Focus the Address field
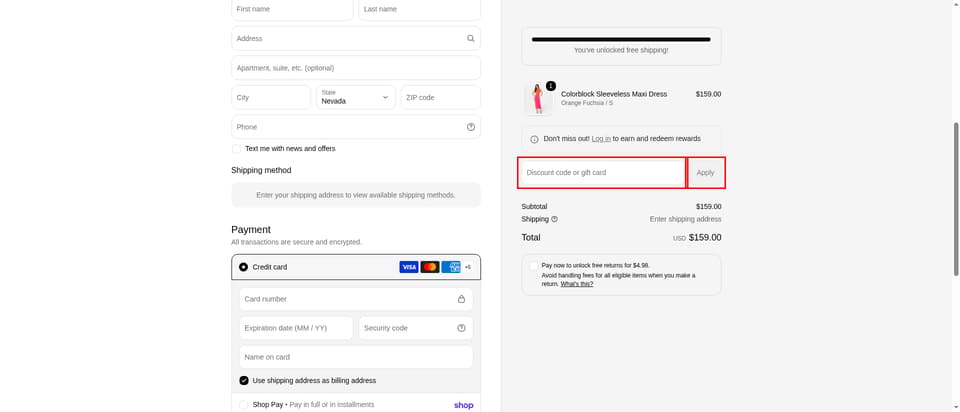This screenshot has width=960, height=412. 356,38
